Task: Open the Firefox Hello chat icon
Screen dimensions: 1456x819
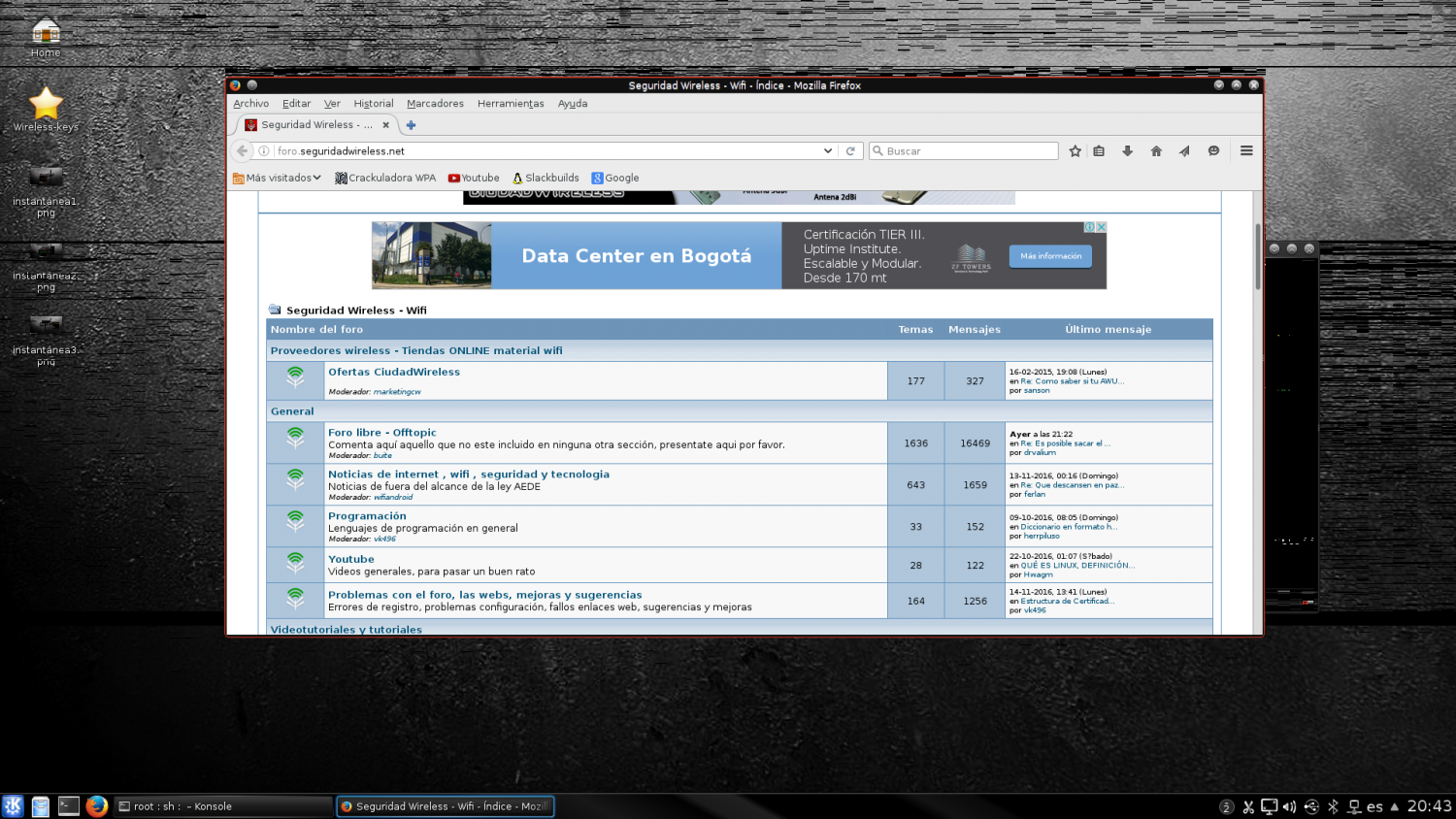Action: click(x=1213, y=151)
